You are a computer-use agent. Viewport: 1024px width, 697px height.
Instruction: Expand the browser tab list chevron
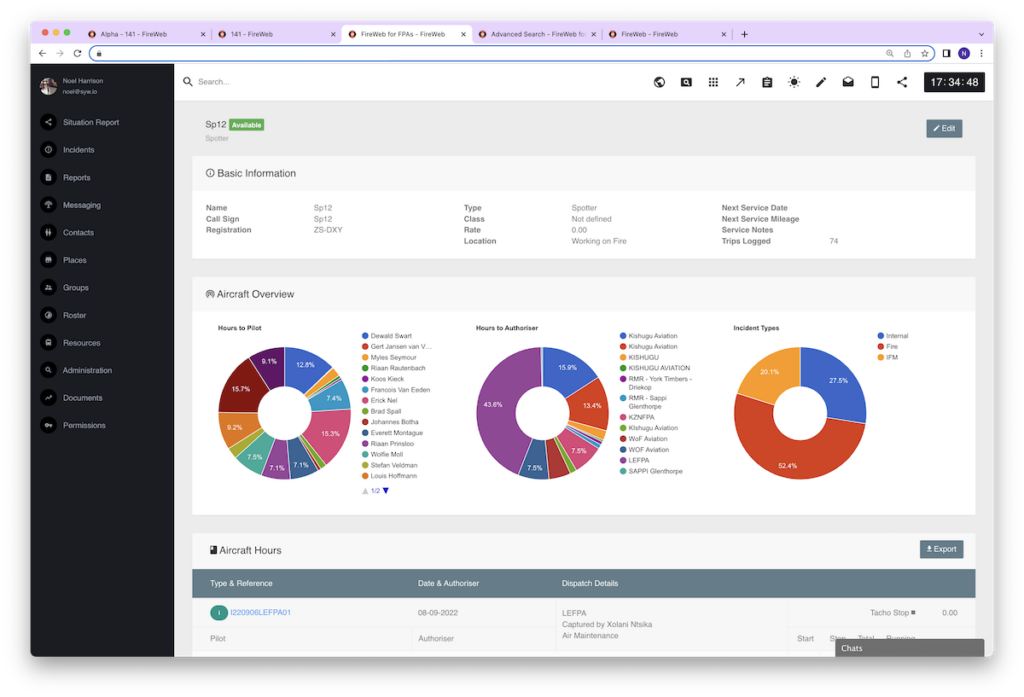980,34
